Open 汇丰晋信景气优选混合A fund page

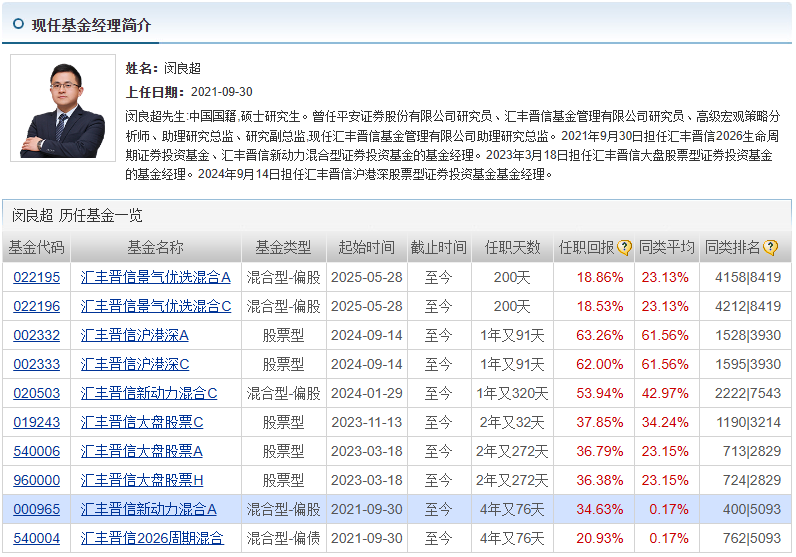tap(155, 277)
